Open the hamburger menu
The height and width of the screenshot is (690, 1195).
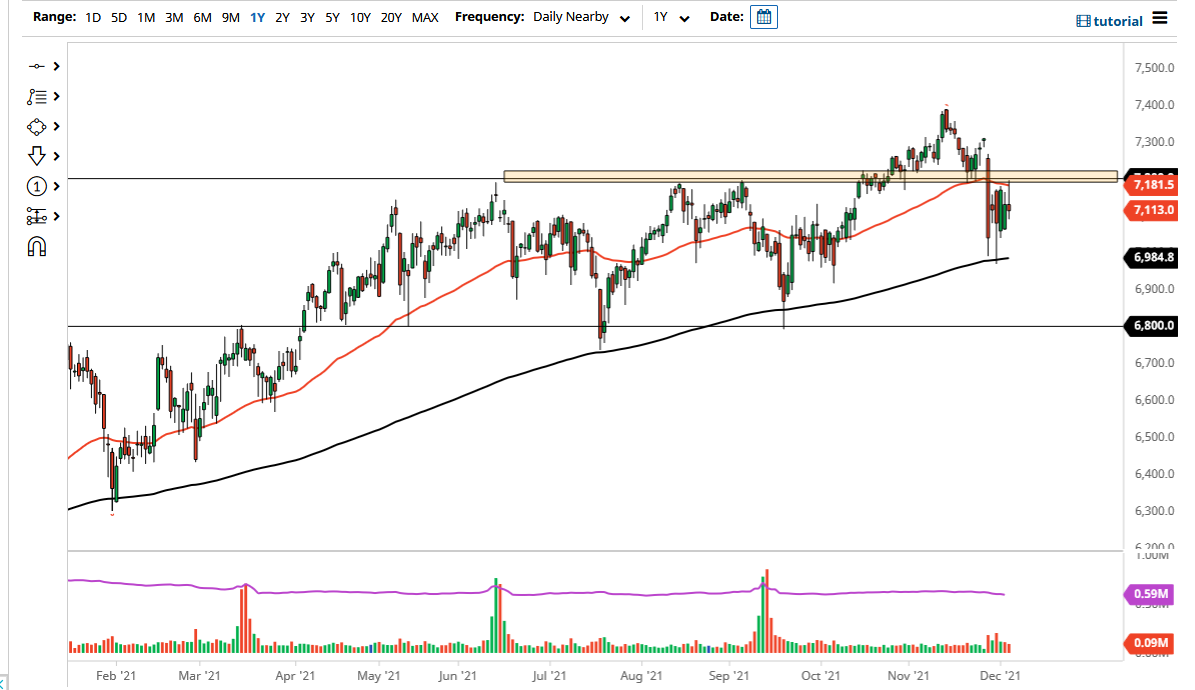(1159, 18)
